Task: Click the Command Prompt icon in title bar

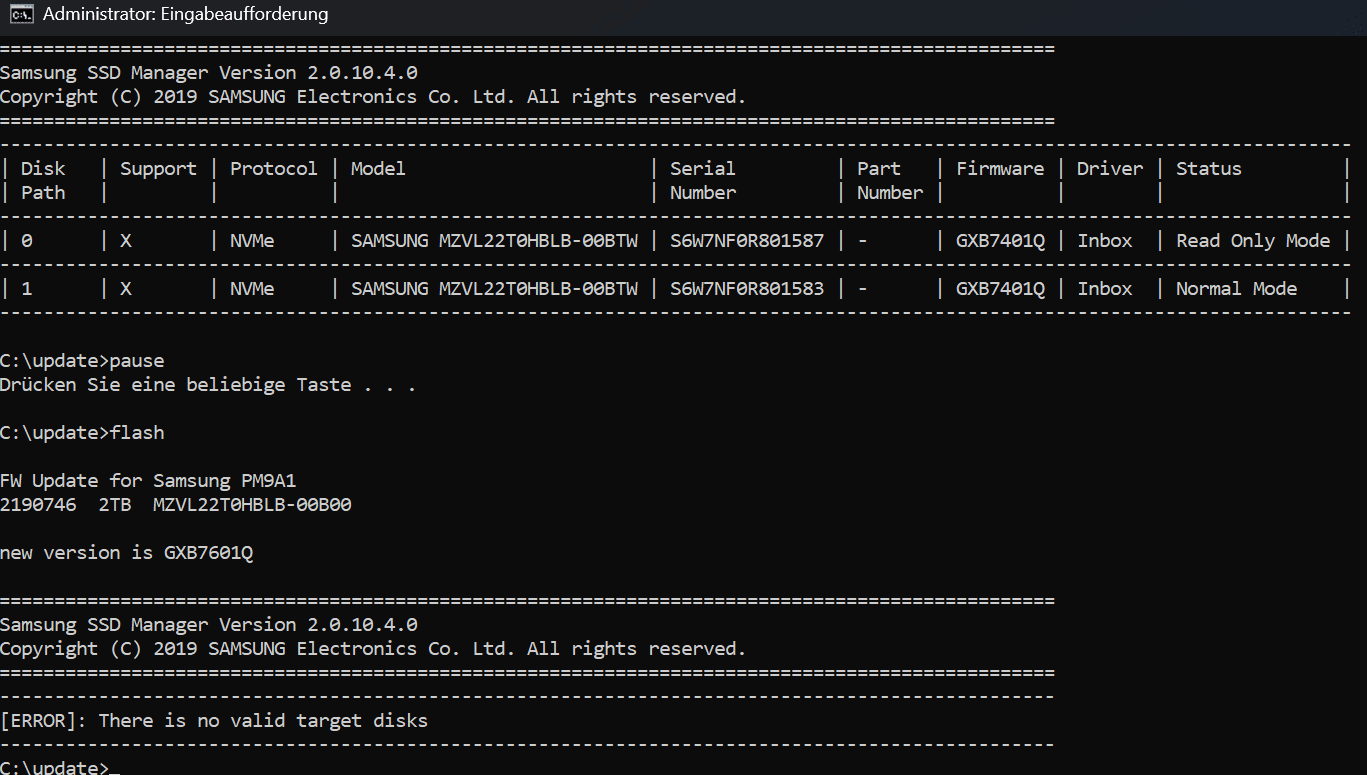Action: coord(21,15)
